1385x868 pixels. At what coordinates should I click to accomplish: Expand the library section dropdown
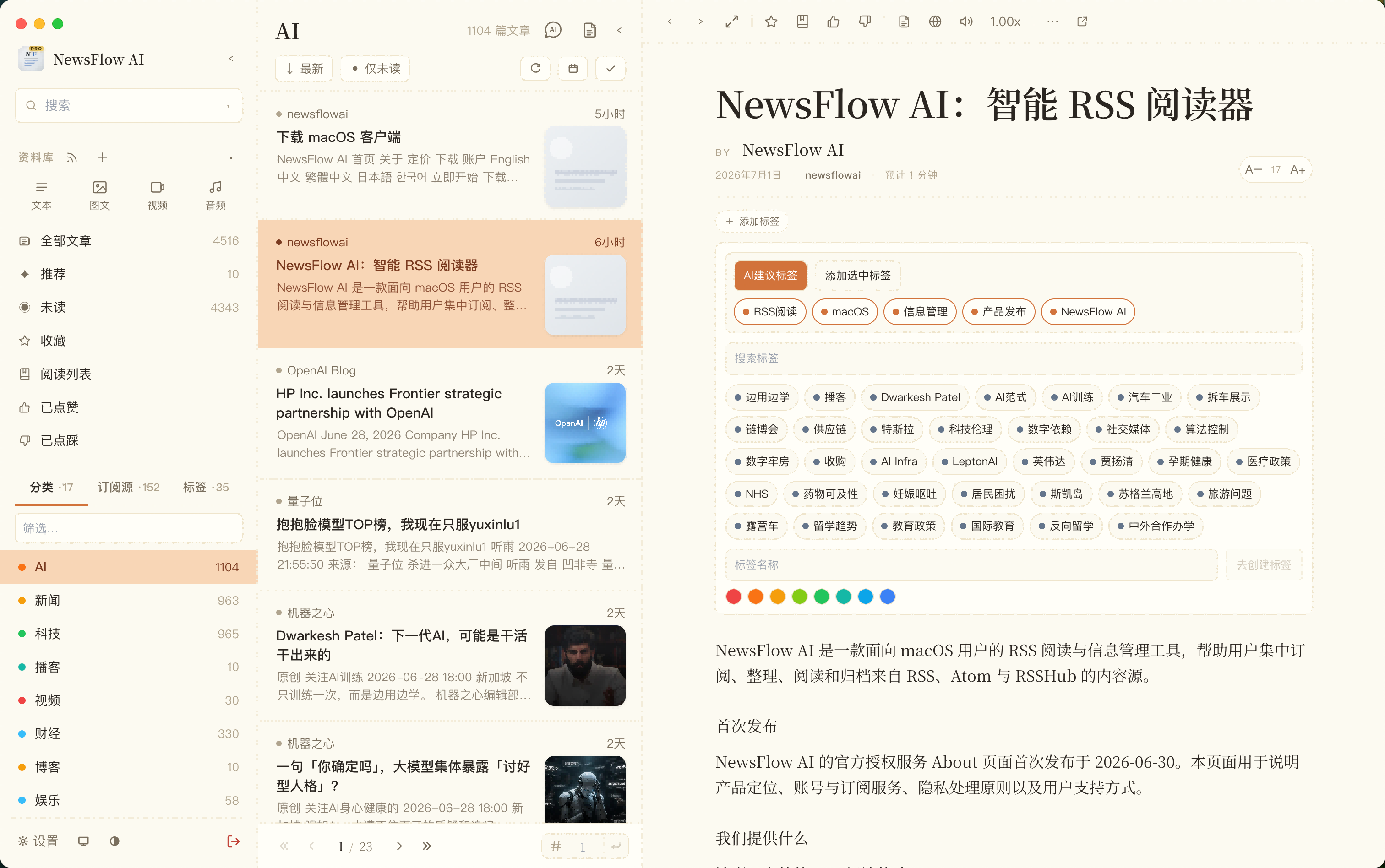point(231,158)
